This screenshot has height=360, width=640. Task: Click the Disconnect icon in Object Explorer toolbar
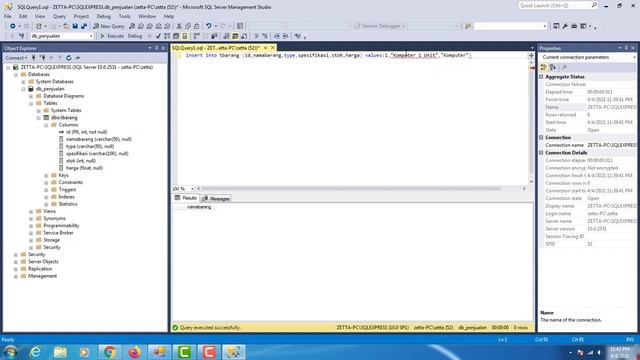[42, 58]
